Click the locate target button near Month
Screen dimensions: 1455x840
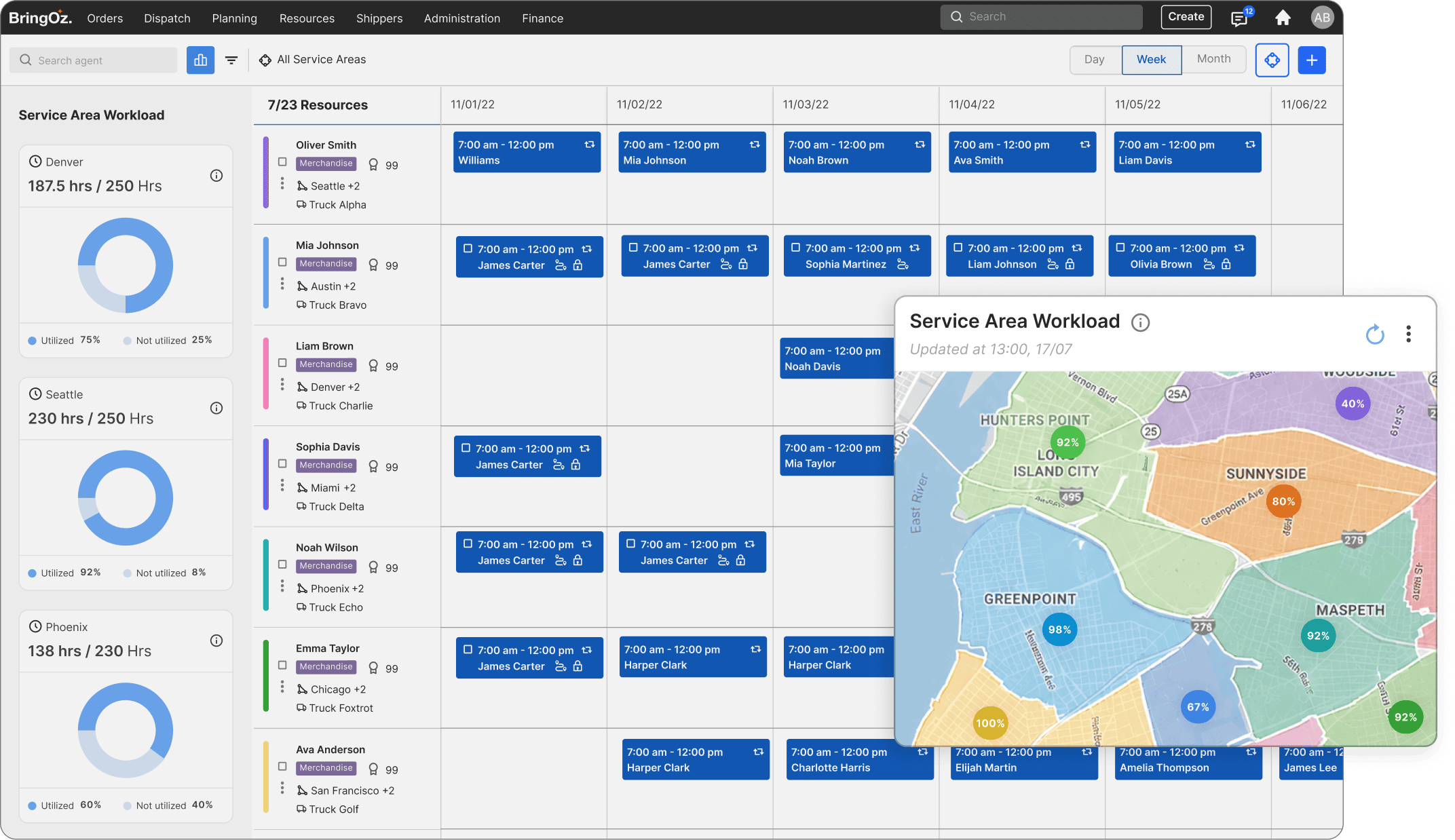pos(1272,60)
